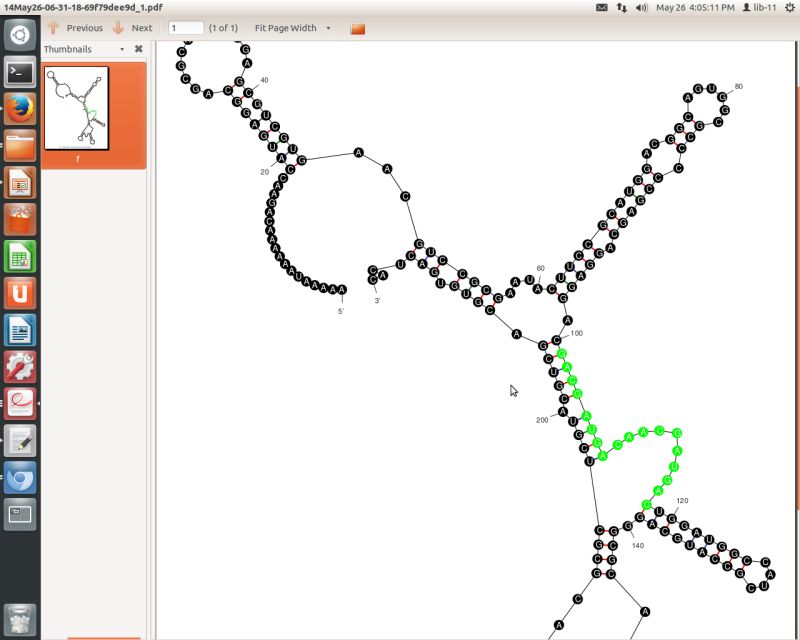Click the Next page arrow
Viewport: 800px width, 640px height.
118,28
